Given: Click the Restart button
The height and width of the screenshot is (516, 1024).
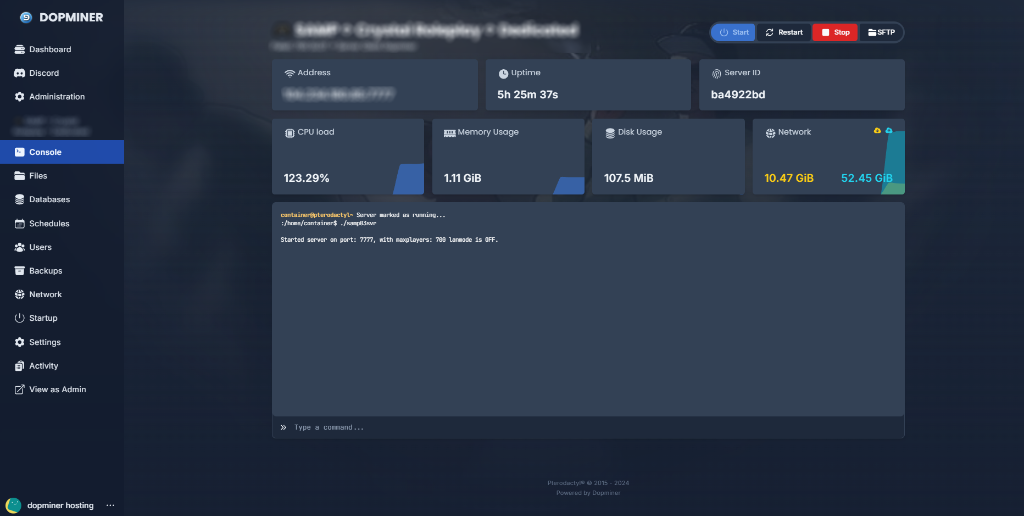Looking at the screenshot, I should [784, 33].
